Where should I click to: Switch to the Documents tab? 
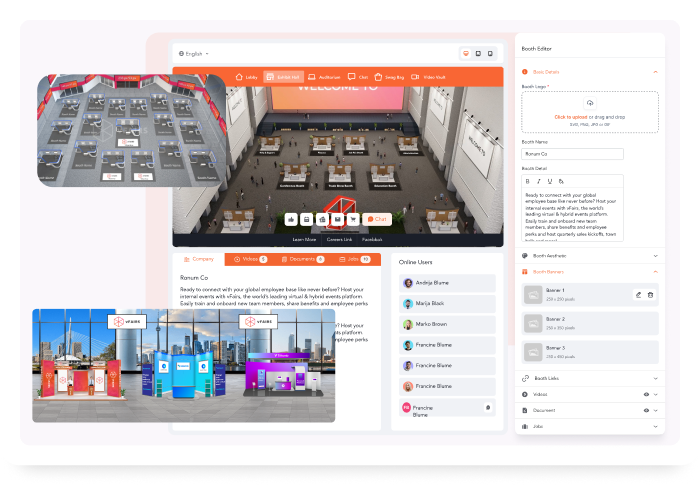[x=302, y=259]
